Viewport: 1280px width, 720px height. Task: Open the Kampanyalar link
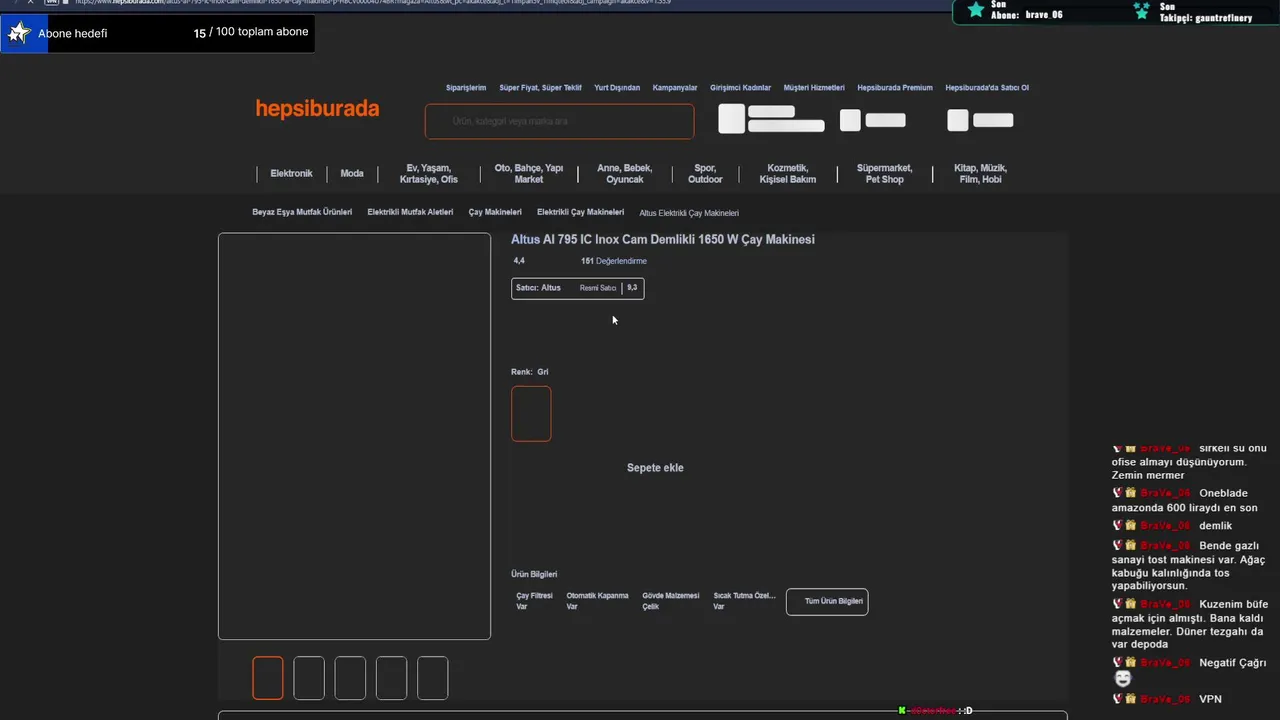coord(675,88)
